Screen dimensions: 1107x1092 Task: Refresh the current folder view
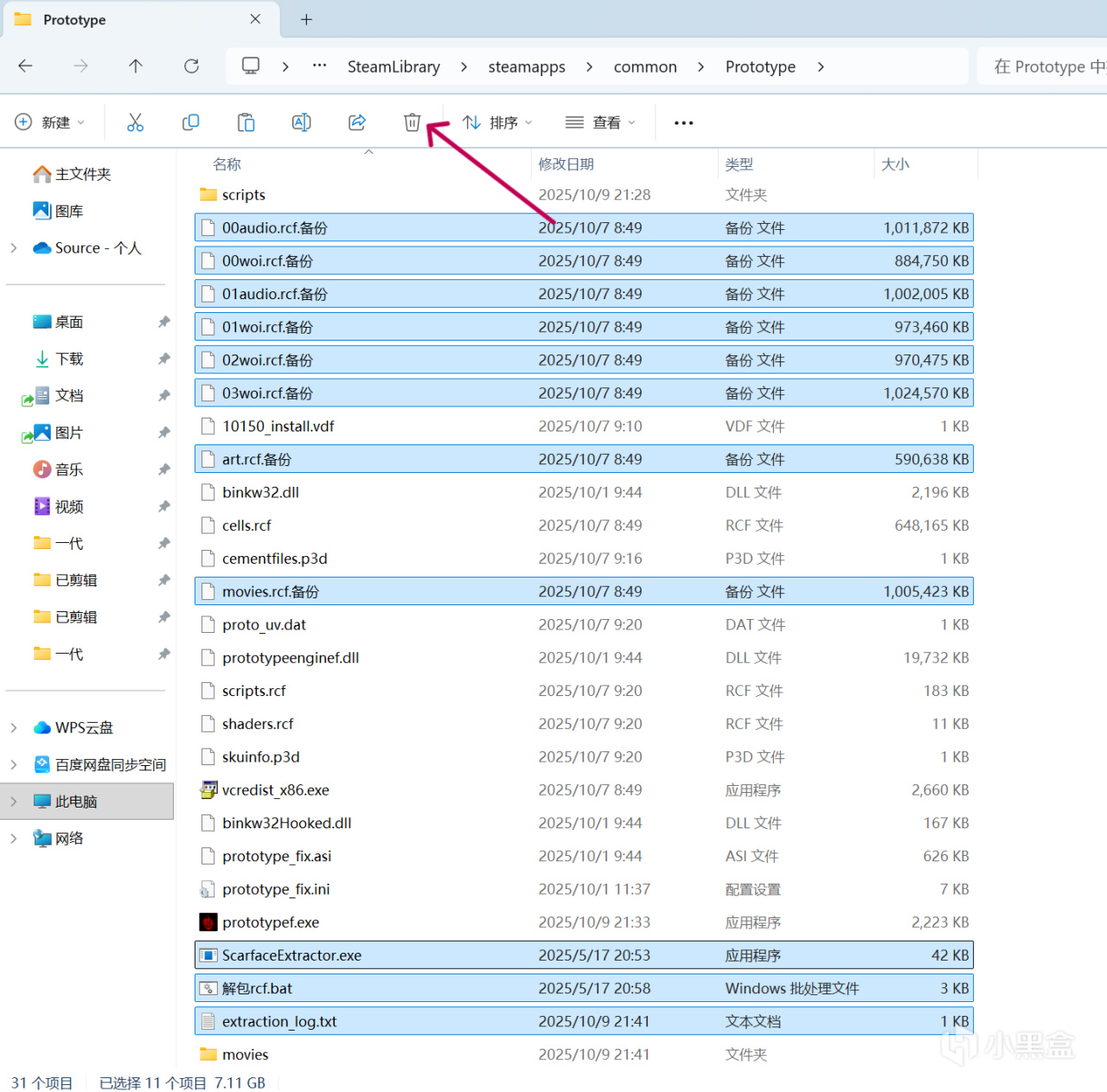(x=191, y=66)
